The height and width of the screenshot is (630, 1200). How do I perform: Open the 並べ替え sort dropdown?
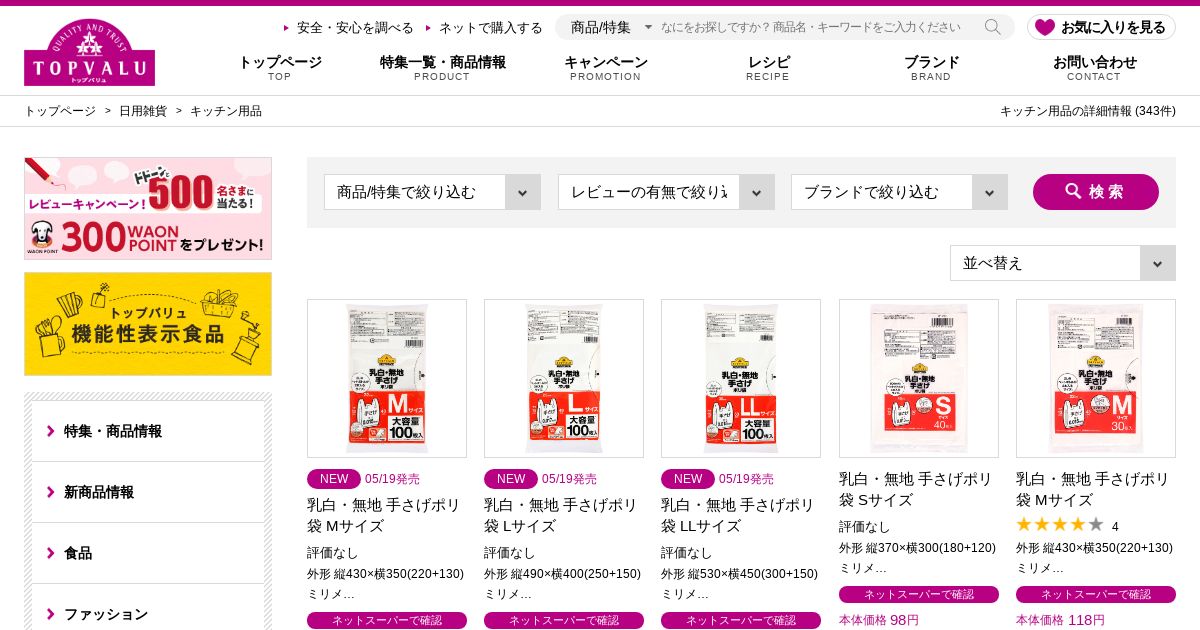(1063, 263)
